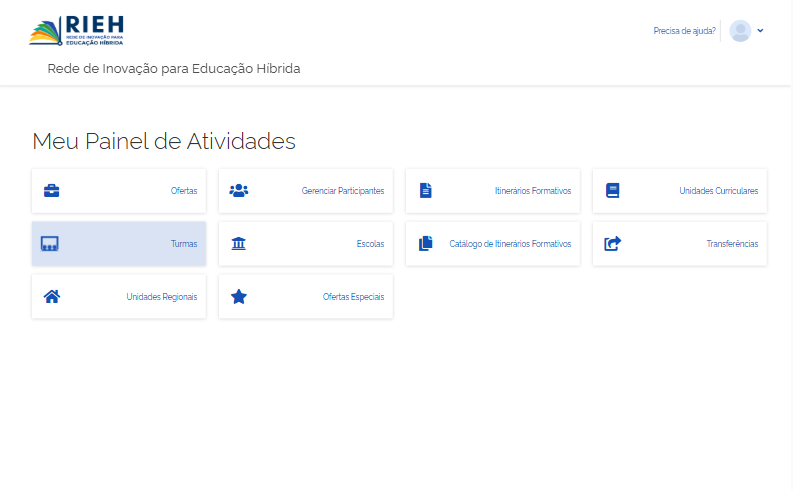The height and width of the screenshot is (490, 793).
Task: Select the Ofertas Especiais text label
Action: 353,297
